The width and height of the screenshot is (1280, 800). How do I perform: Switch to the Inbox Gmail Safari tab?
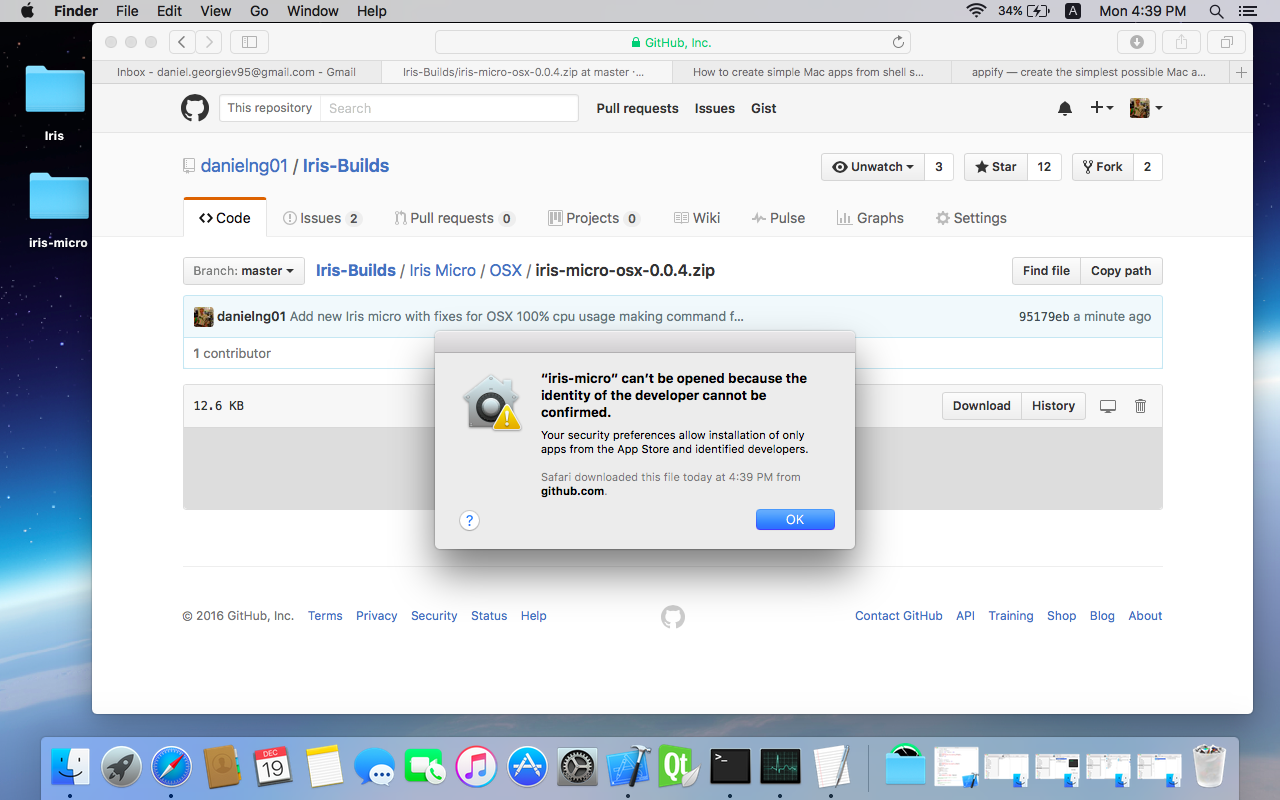237,72
